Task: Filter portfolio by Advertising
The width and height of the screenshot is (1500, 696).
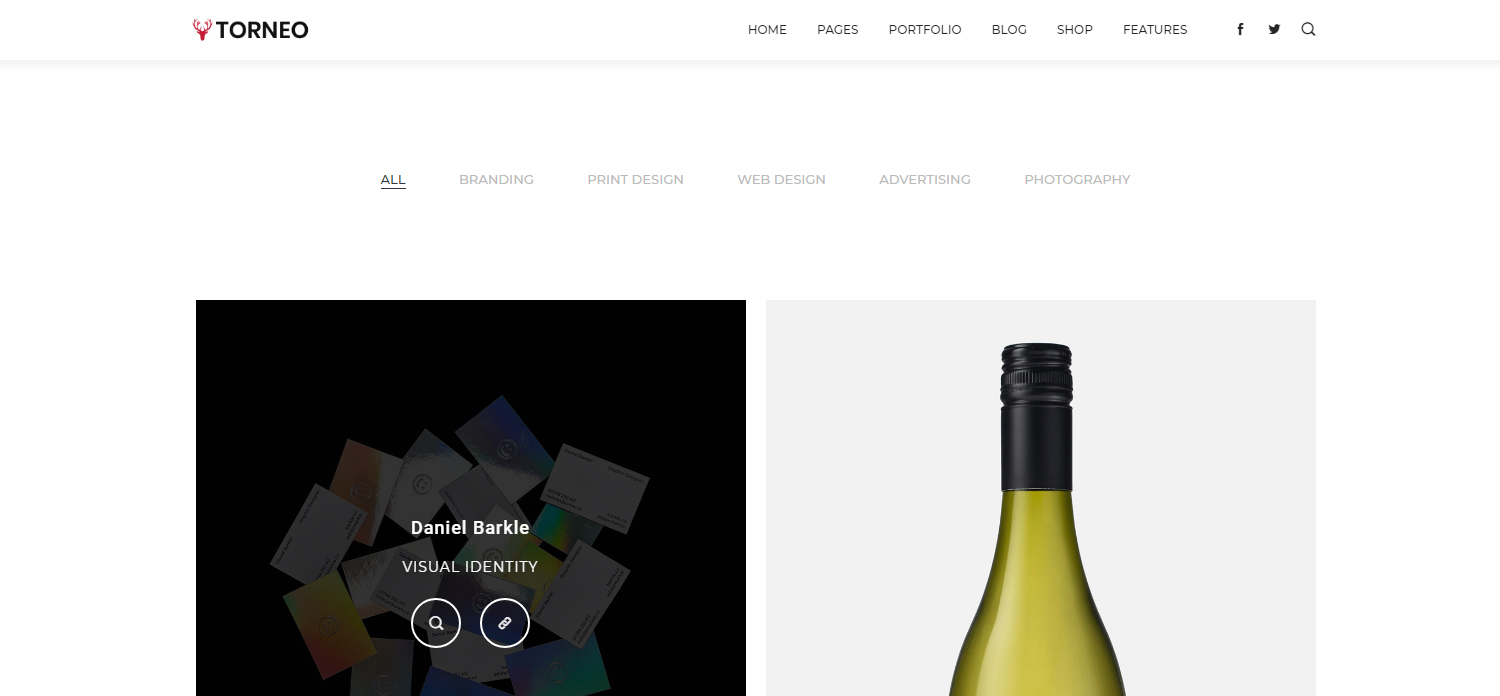Action: pos(925,180)
